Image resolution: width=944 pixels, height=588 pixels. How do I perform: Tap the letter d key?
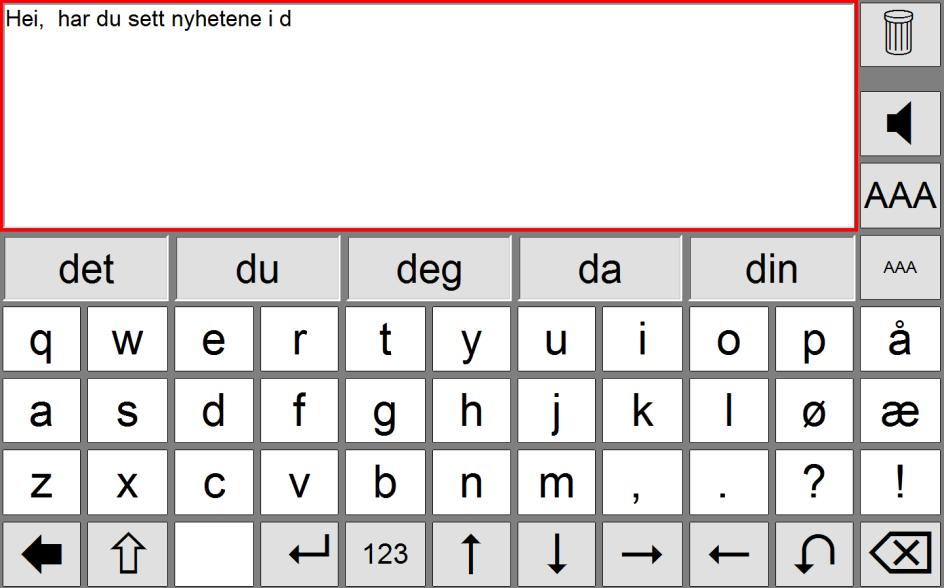click(214, 410)
